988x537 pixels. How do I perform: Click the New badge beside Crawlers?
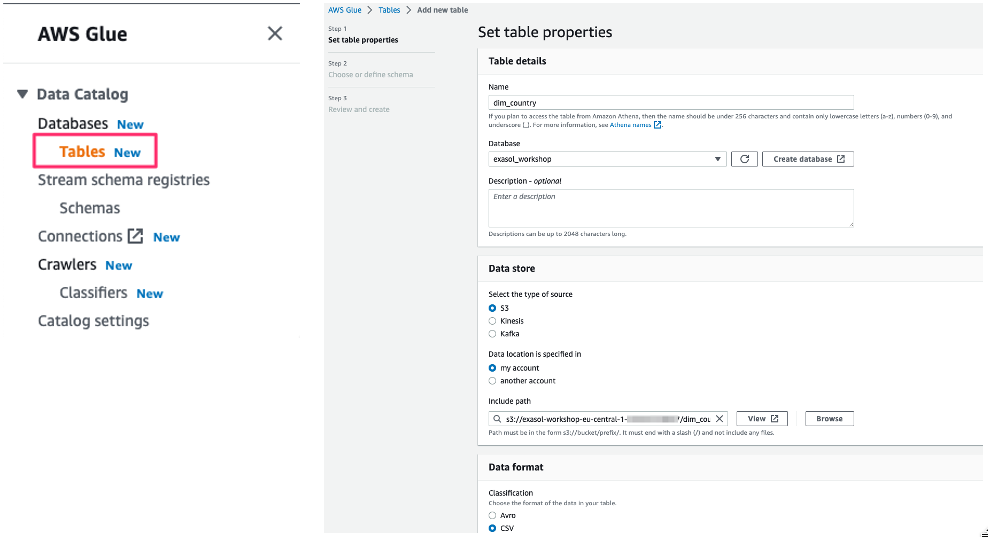coord(118,266)
